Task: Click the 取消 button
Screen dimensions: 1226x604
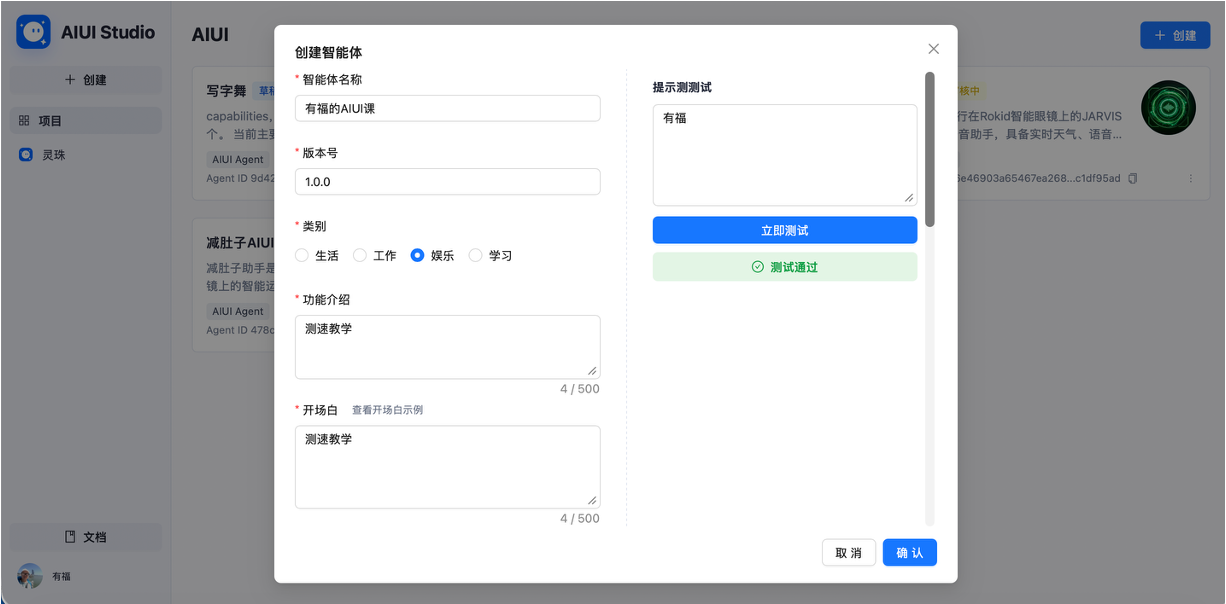Action: coord(849,553)
